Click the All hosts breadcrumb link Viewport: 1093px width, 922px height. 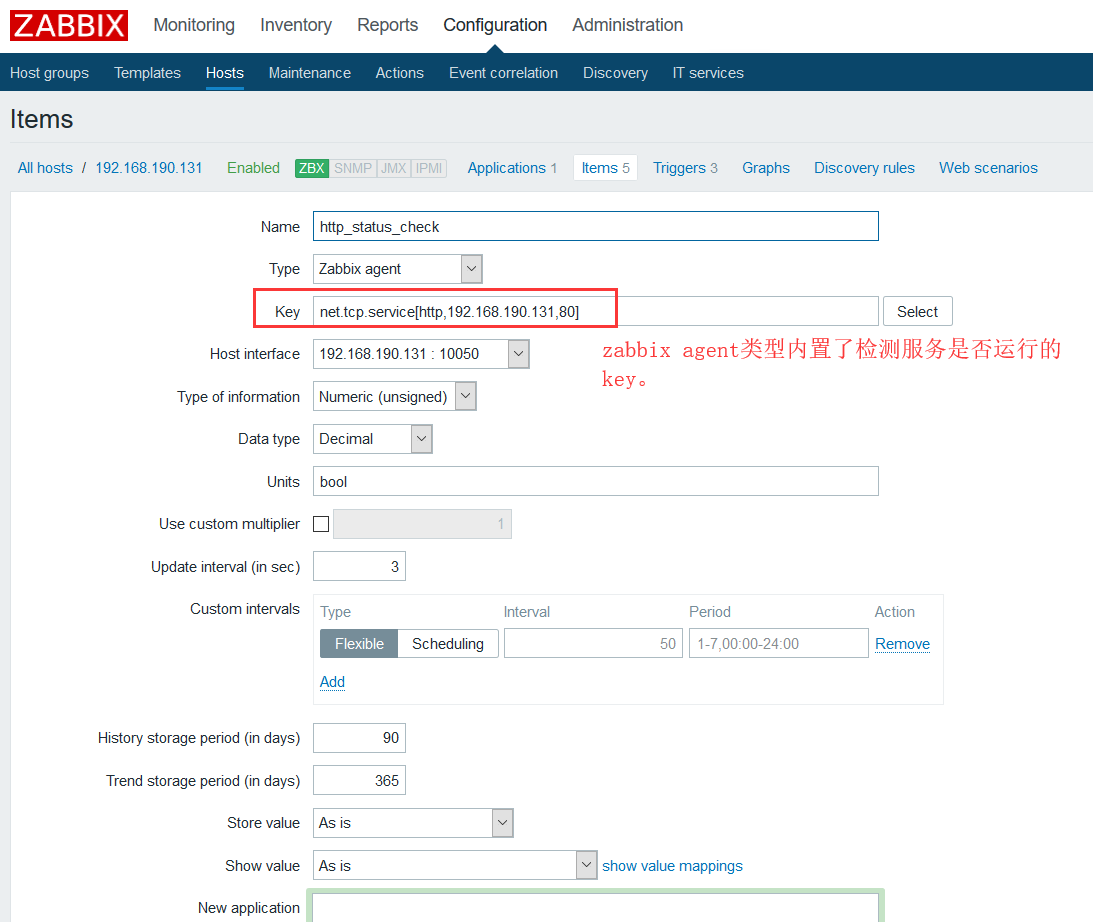[45, 168]
